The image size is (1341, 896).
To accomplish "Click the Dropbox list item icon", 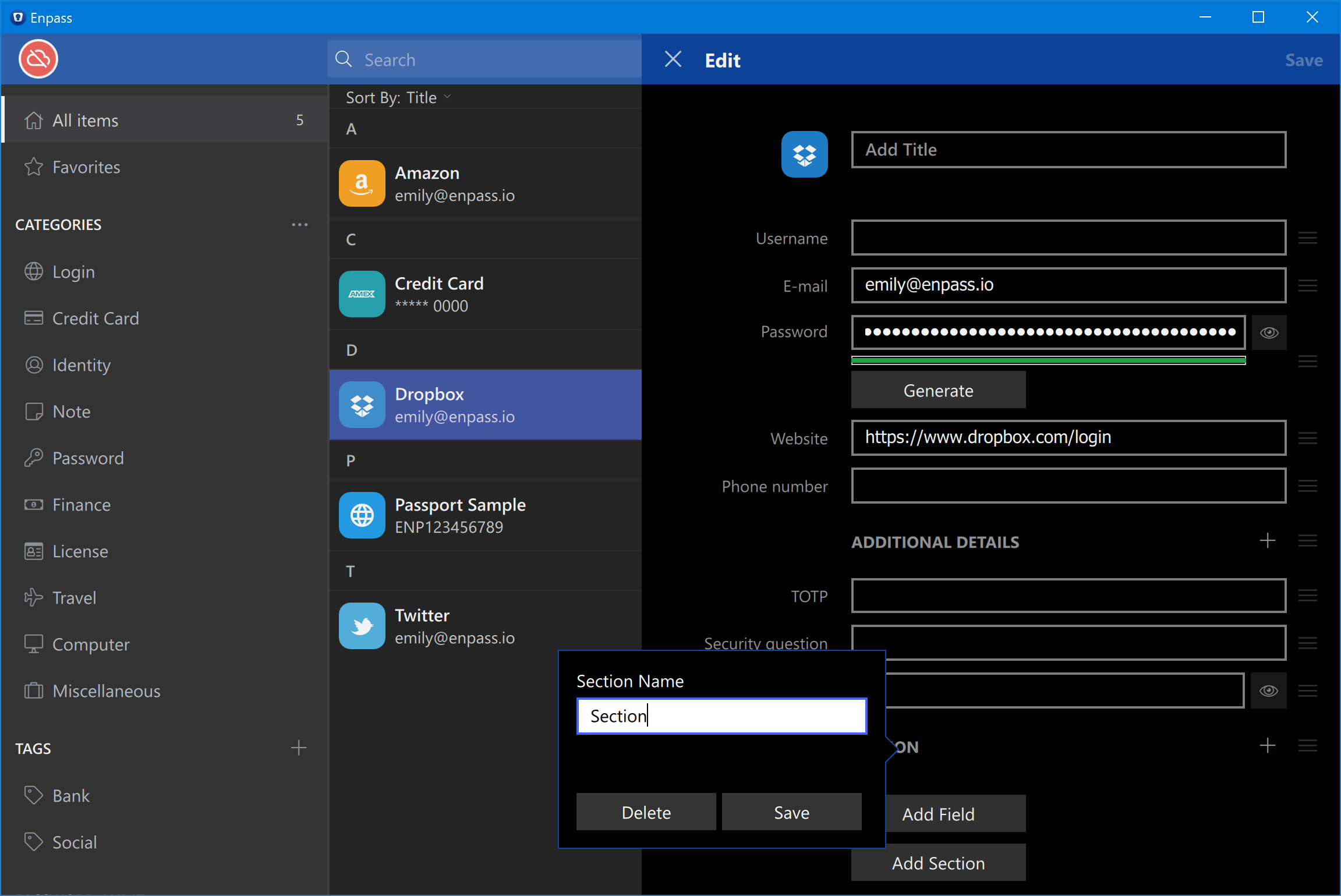I will tap(362, 405).
